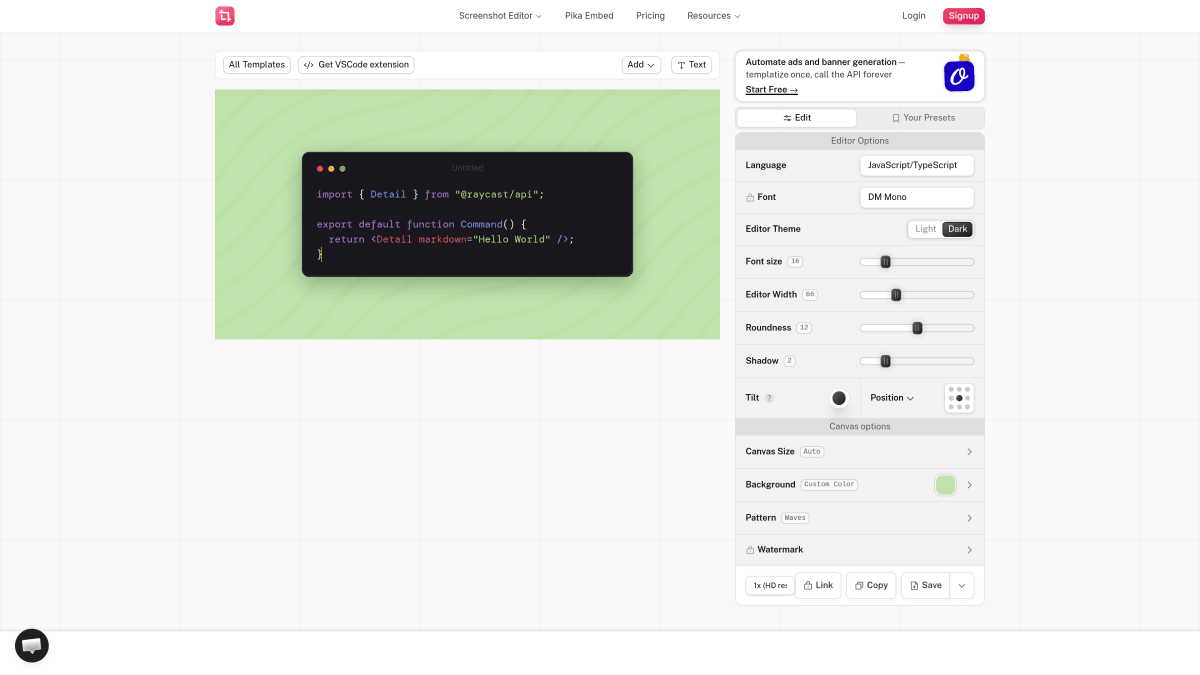The width and height of the screenshot is (1200, 675).
Task: Expand the Watermark options row
Action: tap(860, 550)
